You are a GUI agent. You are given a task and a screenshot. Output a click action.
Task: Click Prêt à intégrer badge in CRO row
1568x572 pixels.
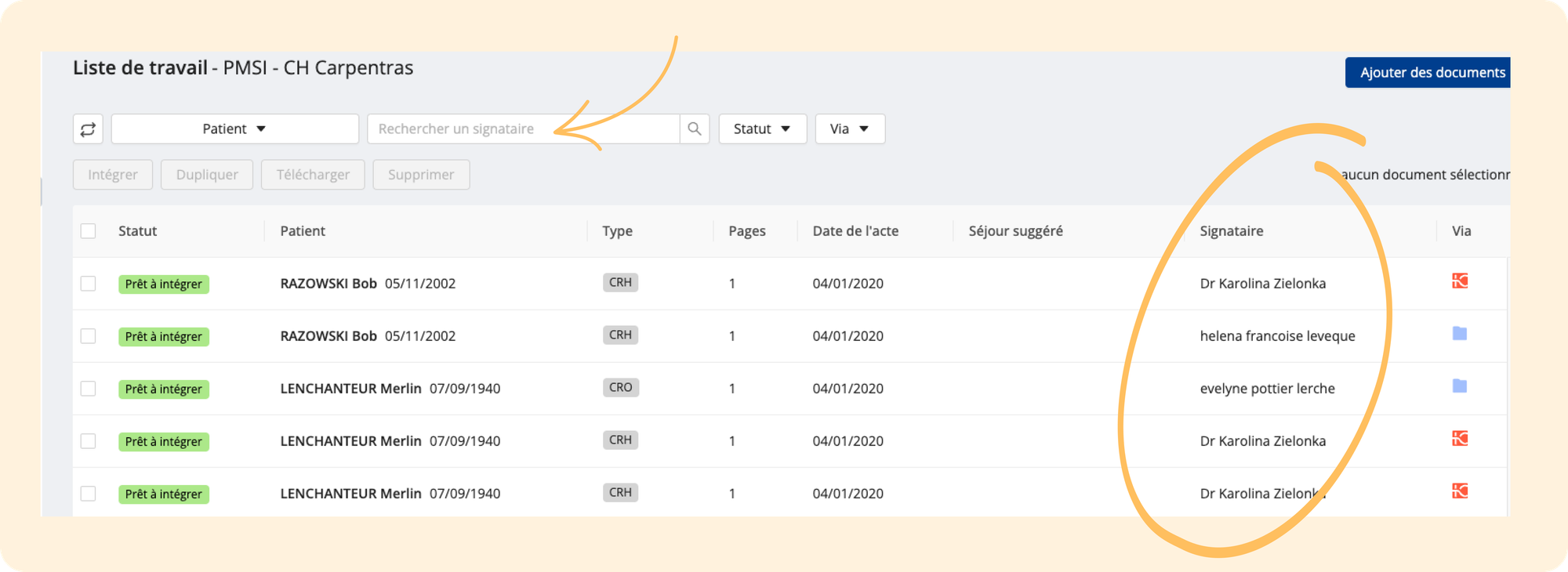(x=164, y=389)
